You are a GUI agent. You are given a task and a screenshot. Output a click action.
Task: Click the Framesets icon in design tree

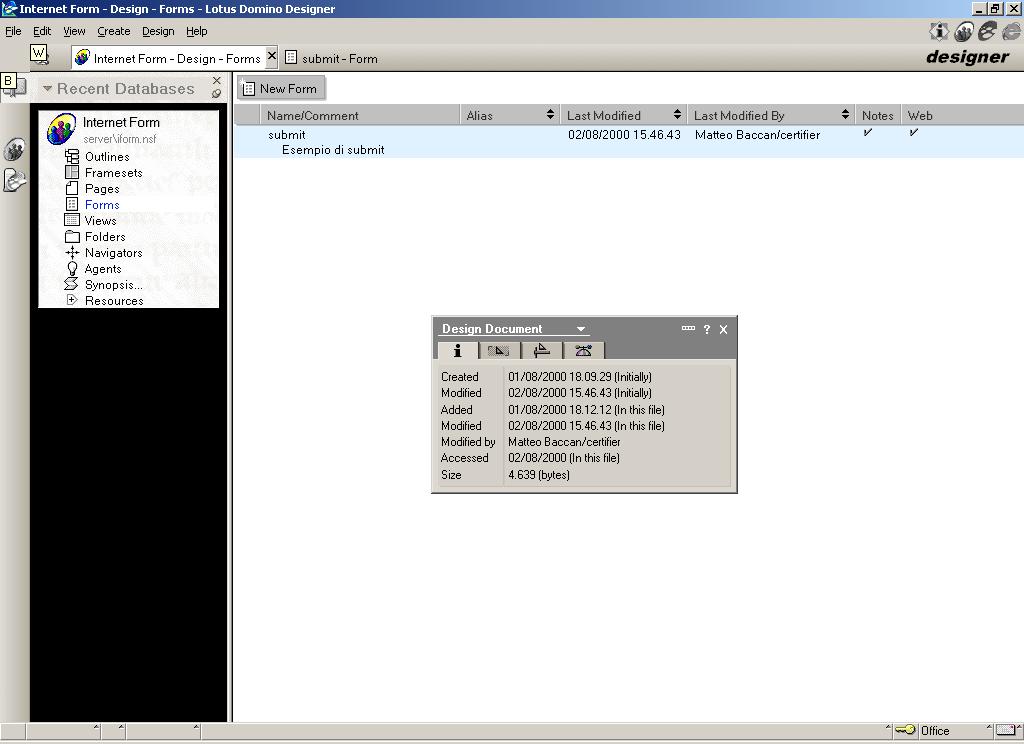point(72,172)
